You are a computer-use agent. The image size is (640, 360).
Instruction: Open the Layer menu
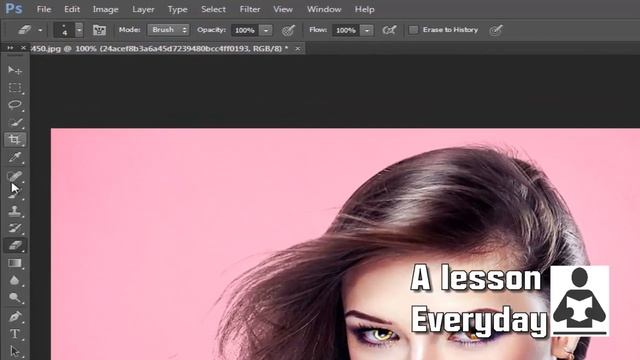point(143,9)
